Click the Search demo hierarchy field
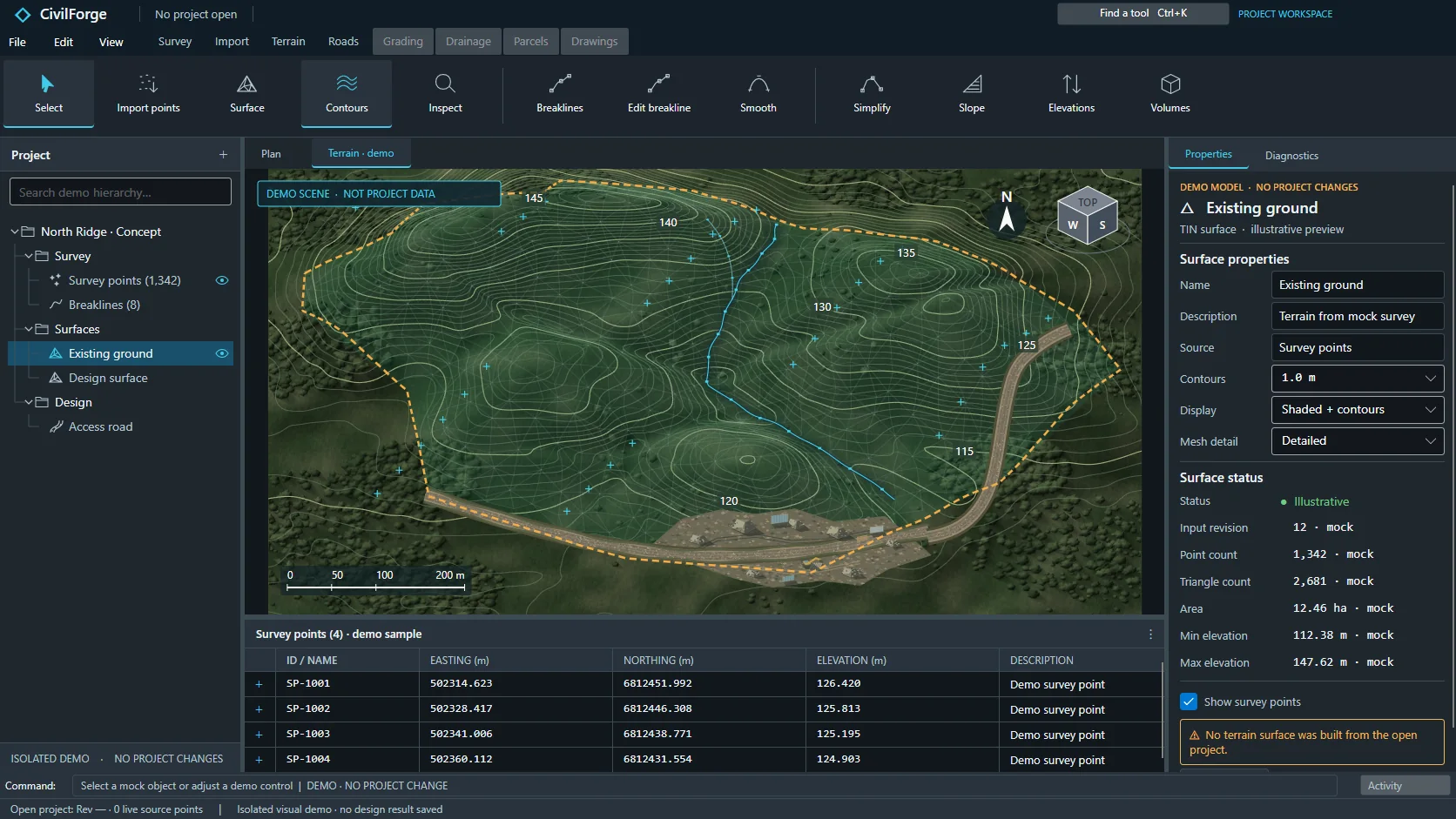Screen dimensions: 1456x819 (x=120, y=192)
